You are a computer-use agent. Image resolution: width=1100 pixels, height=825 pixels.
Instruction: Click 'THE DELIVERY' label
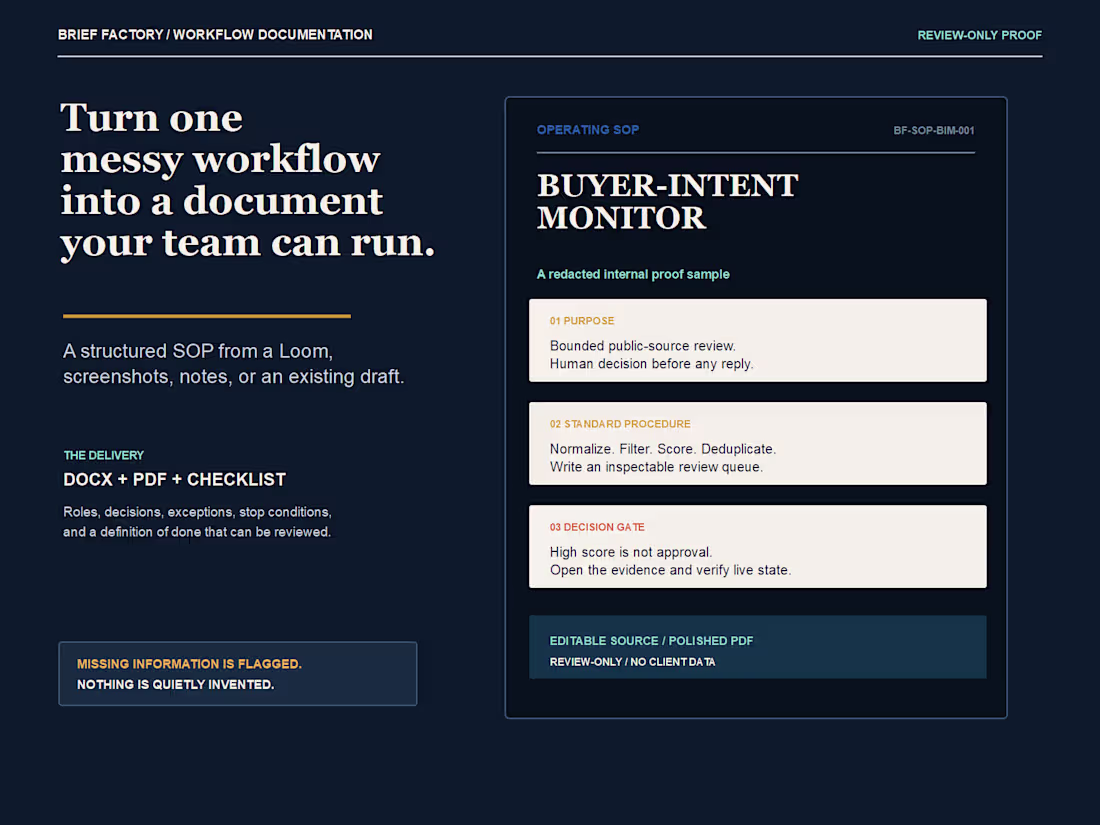tap(104, 455)
